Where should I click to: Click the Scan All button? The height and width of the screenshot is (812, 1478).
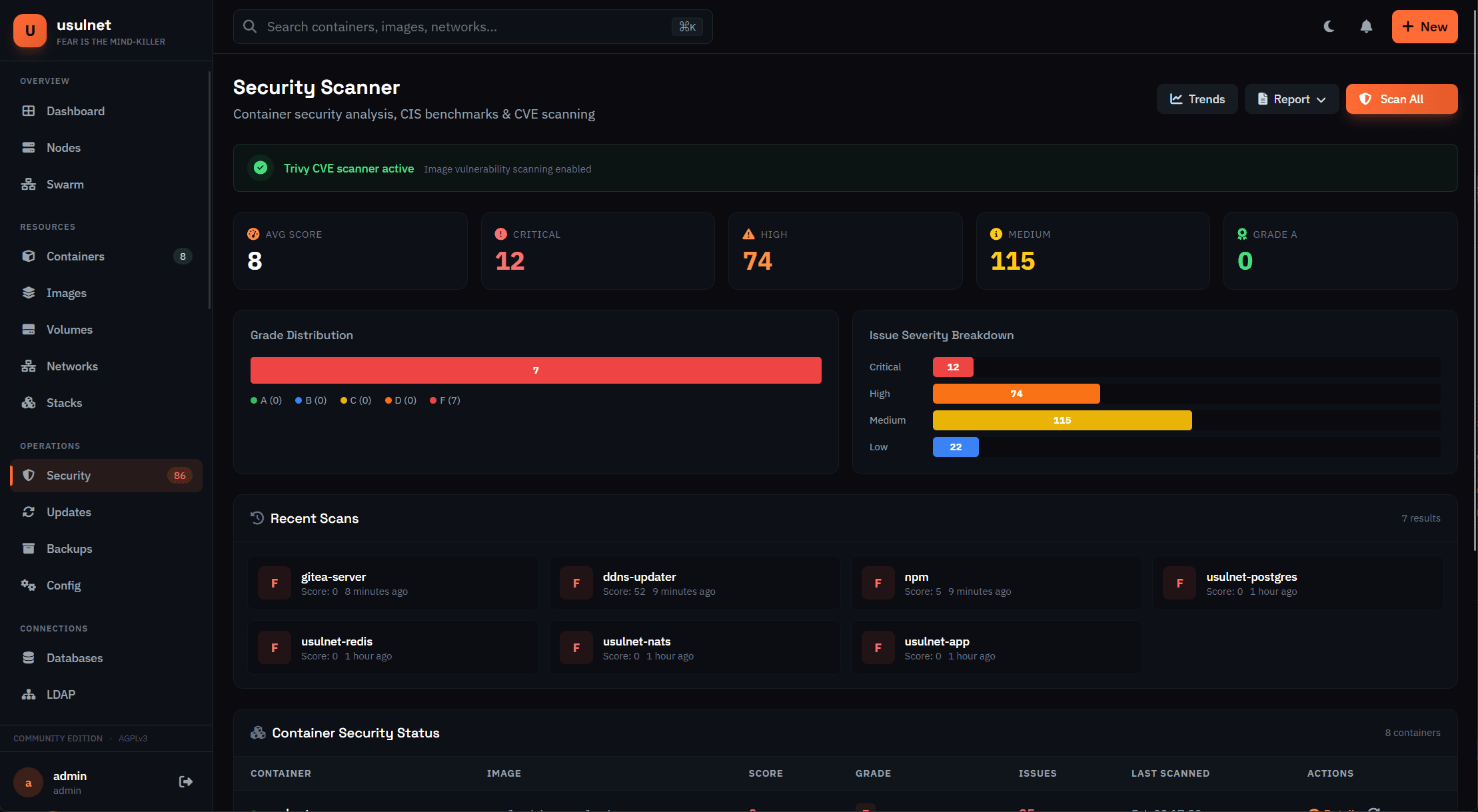[x=1401, y=99]
